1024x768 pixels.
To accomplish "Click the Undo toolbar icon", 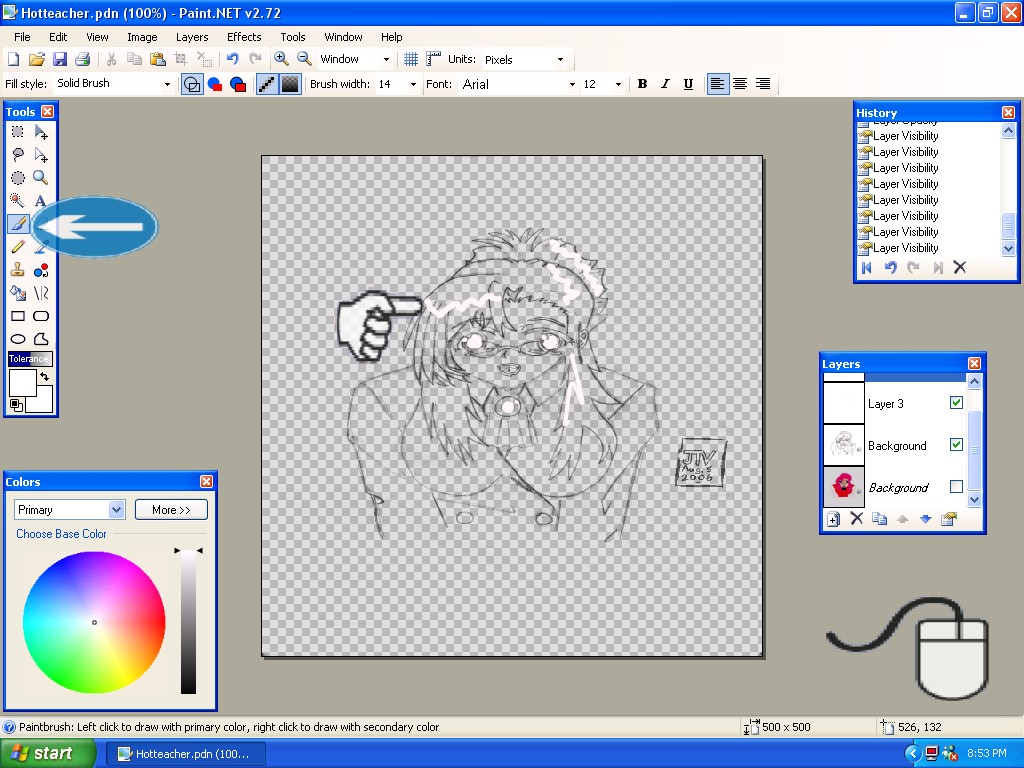I will click(232, 59).
